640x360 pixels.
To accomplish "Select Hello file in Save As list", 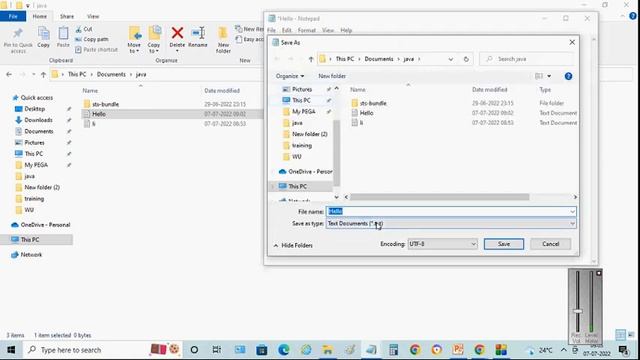I will pyautogui.click(x=366, y=113).
